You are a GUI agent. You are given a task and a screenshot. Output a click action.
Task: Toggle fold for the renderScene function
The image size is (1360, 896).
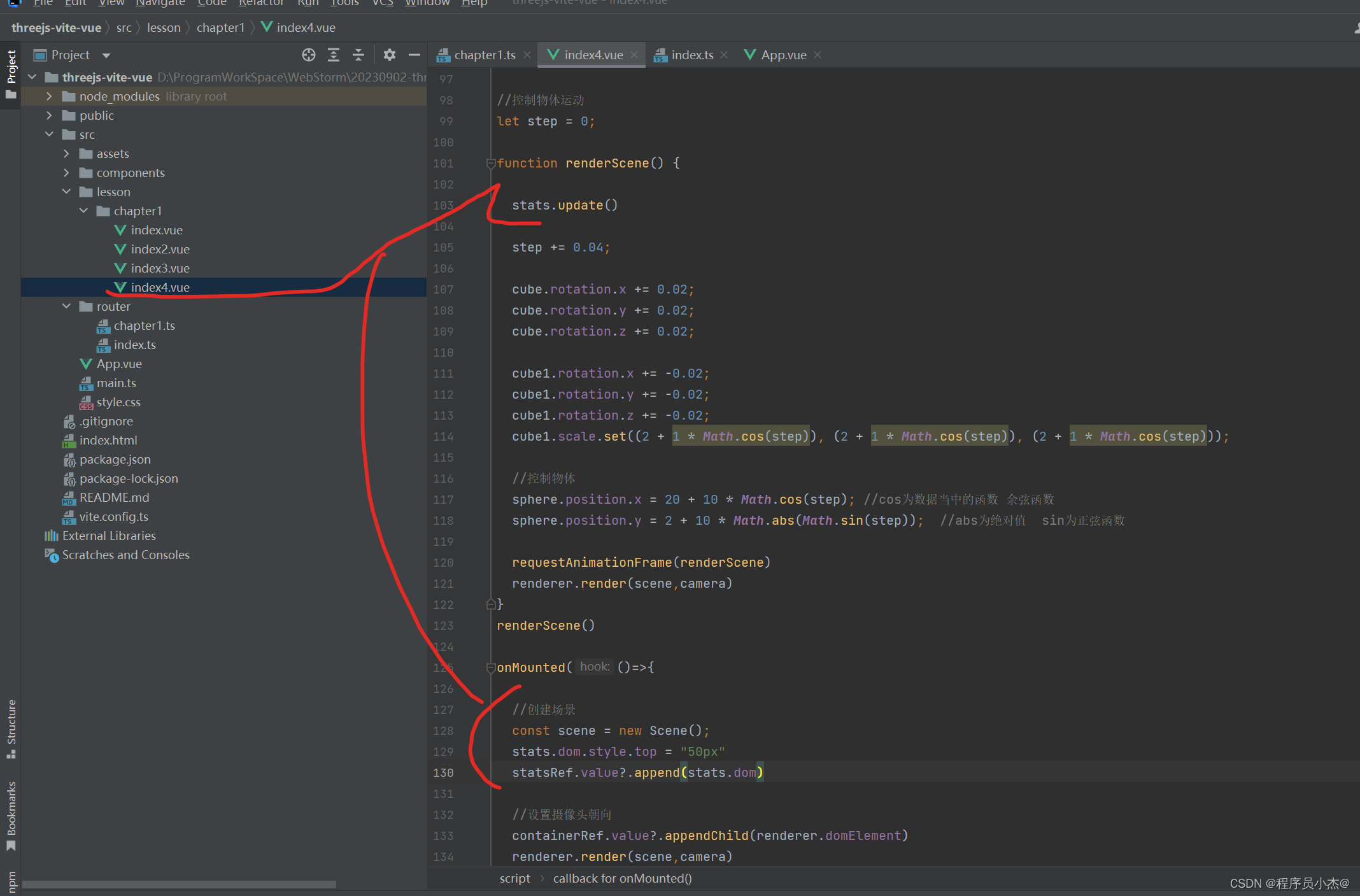pos(490,164)
